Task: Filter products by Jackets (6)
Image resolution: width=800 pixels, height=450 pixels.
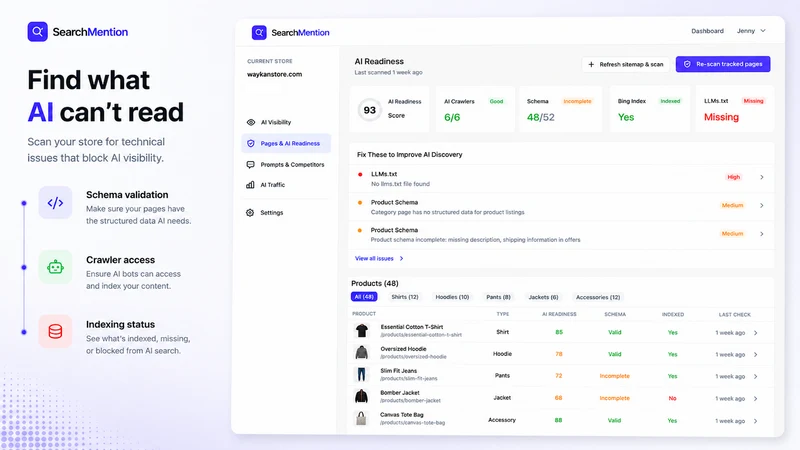Action: pyautogui.click(x=543, y=297)
